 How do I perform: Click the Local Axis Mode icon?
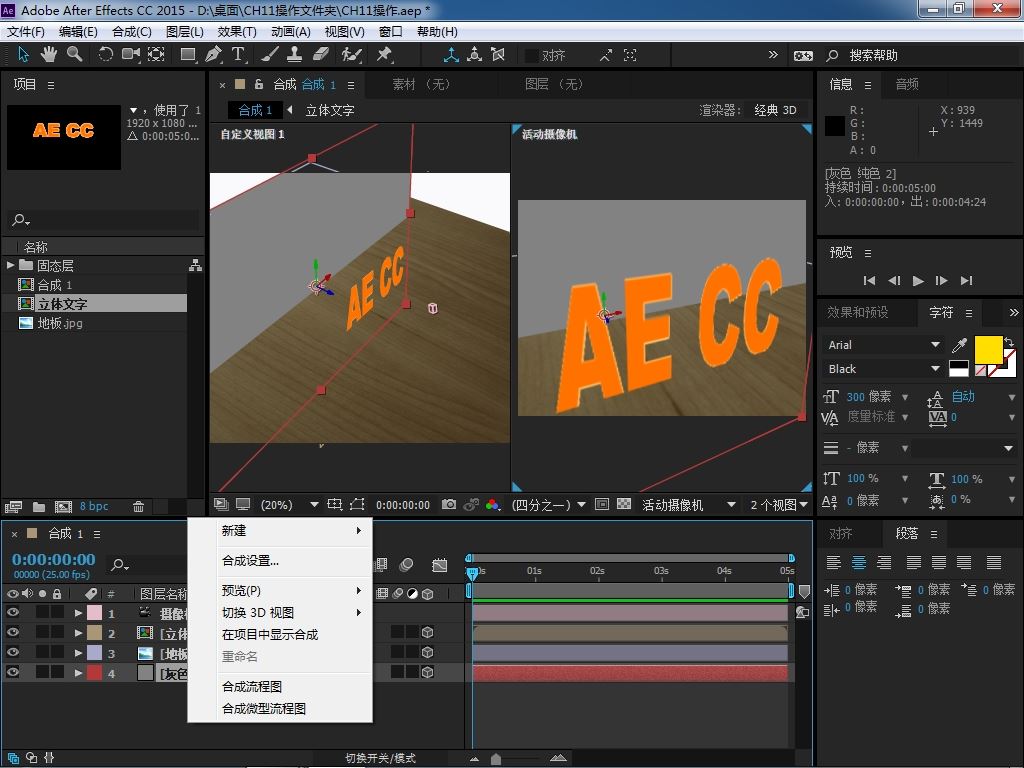pyautogui.click(x=451, y=55)
